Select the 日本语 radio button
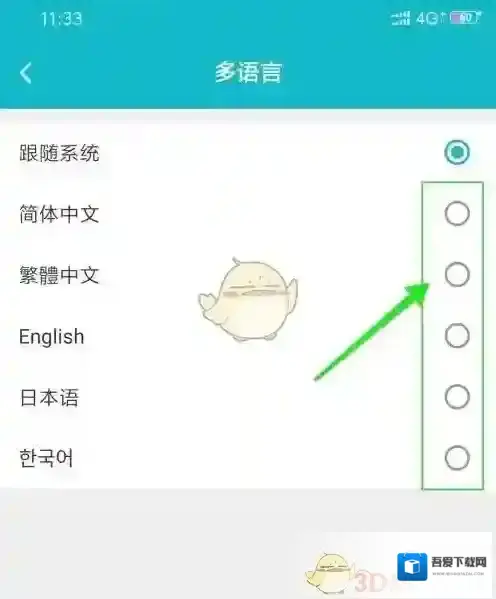 457,397
